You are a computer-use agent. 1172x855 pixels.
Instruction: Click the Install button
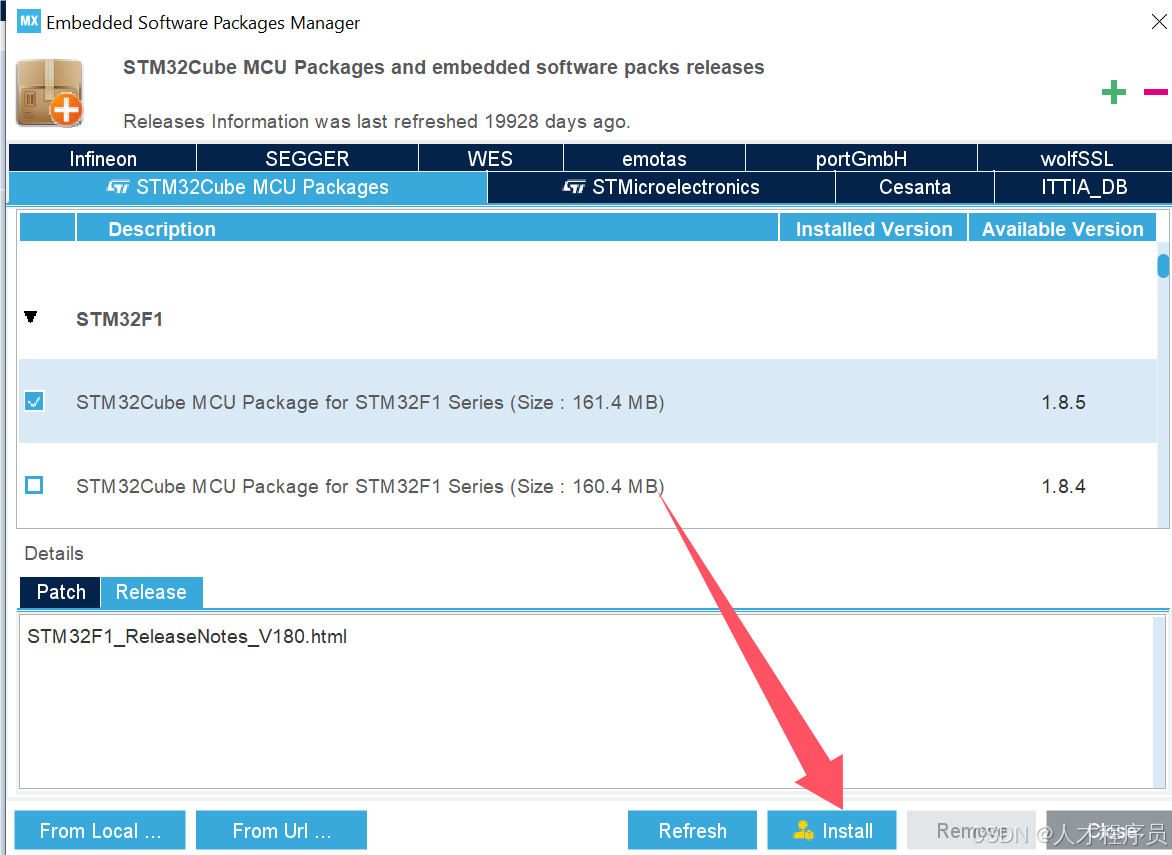[x=832, y=830]
